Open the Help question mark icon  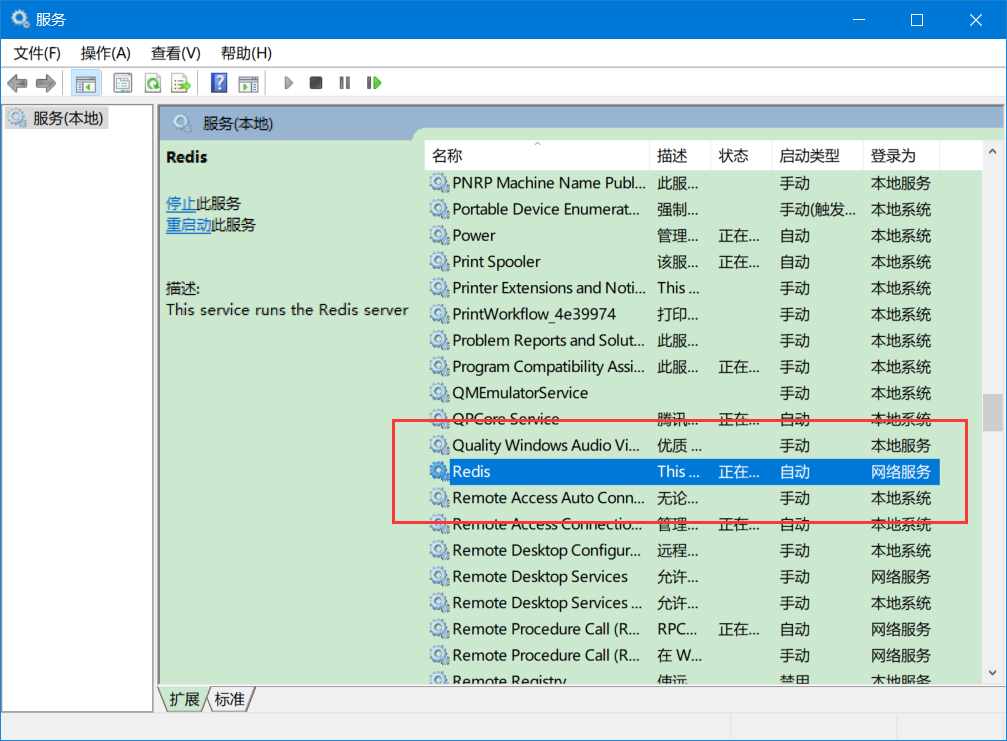click(x=219, y=83)
